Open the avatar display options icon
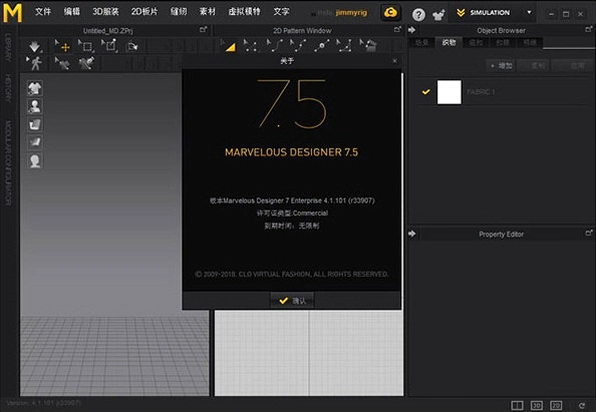The image size is (596, 412). point(35,106)
